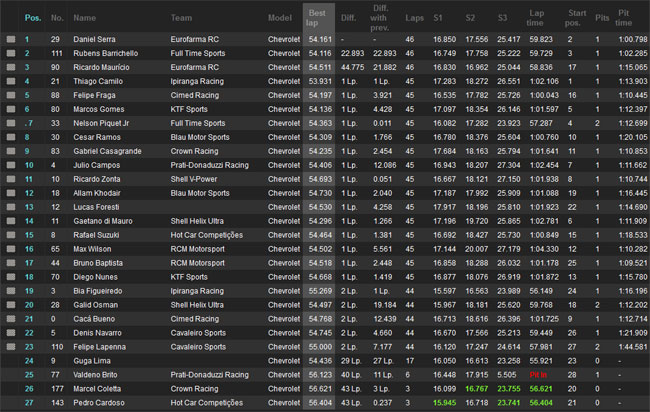Click Daniel Serra's best lap 54.161
Screen dimensions: 650x412
coord(320,39)
